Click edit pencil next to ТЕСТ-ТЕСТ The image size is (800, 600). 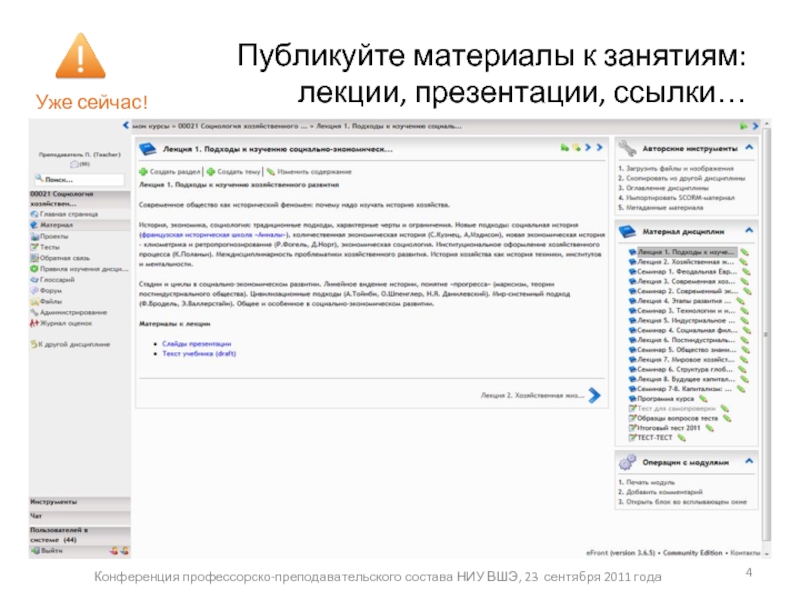tap(682, 438)
